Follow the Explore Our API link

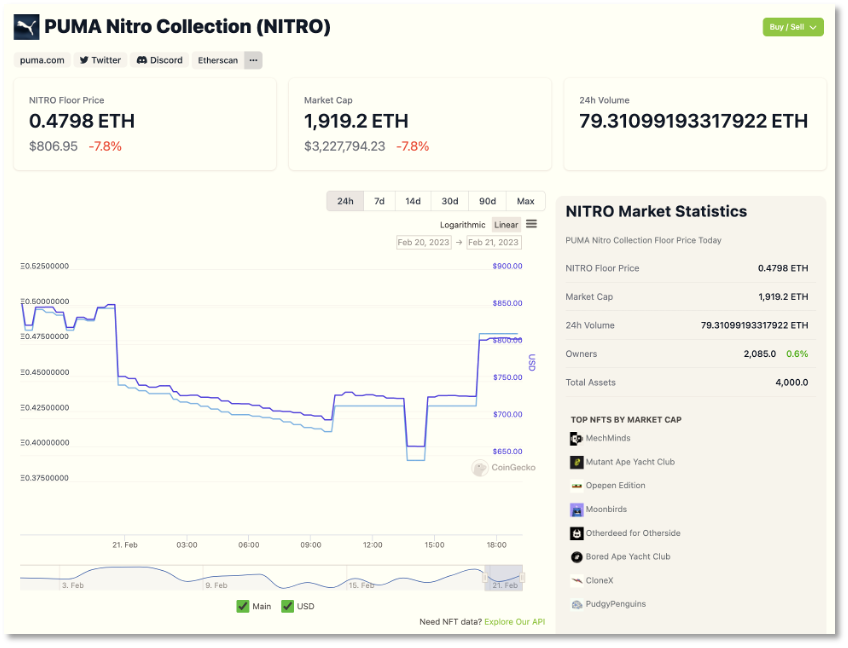(514, 622)
